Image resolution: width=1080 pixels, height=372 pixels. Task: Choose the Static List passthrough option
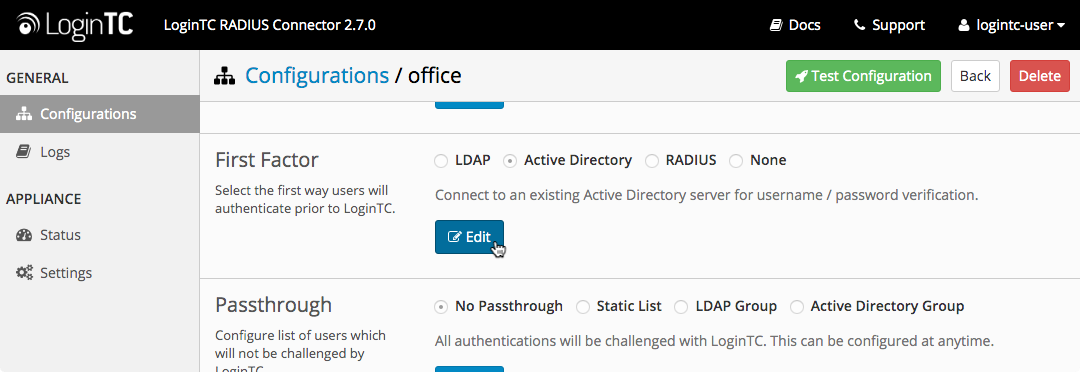583,307
